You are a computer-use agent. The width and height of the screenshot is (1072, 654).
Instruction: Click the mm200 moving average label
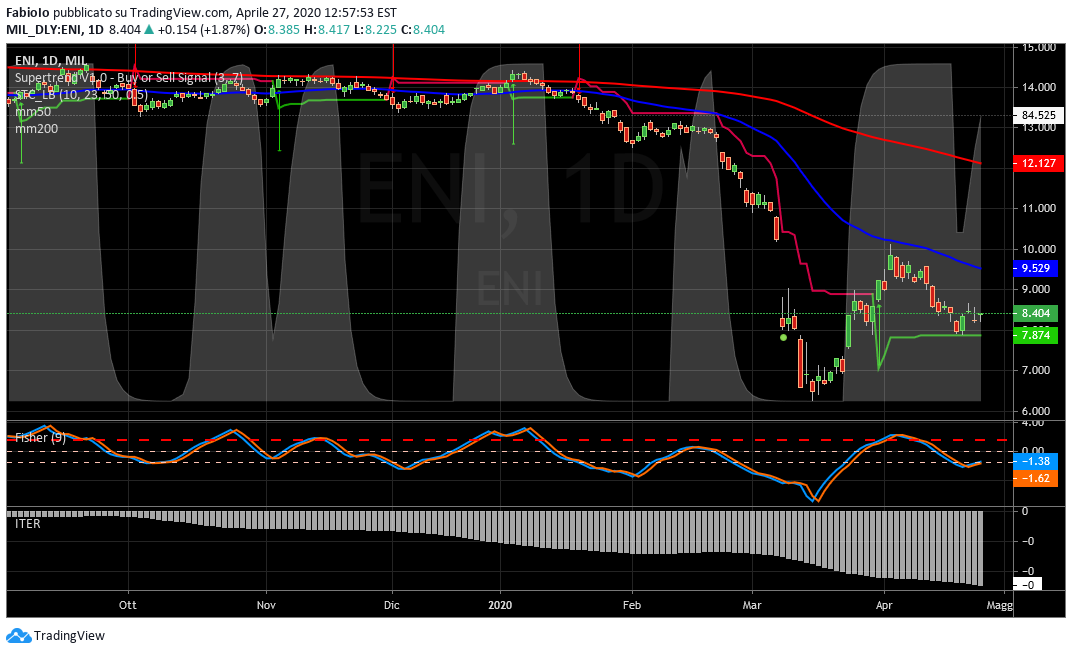click(36, 128)
